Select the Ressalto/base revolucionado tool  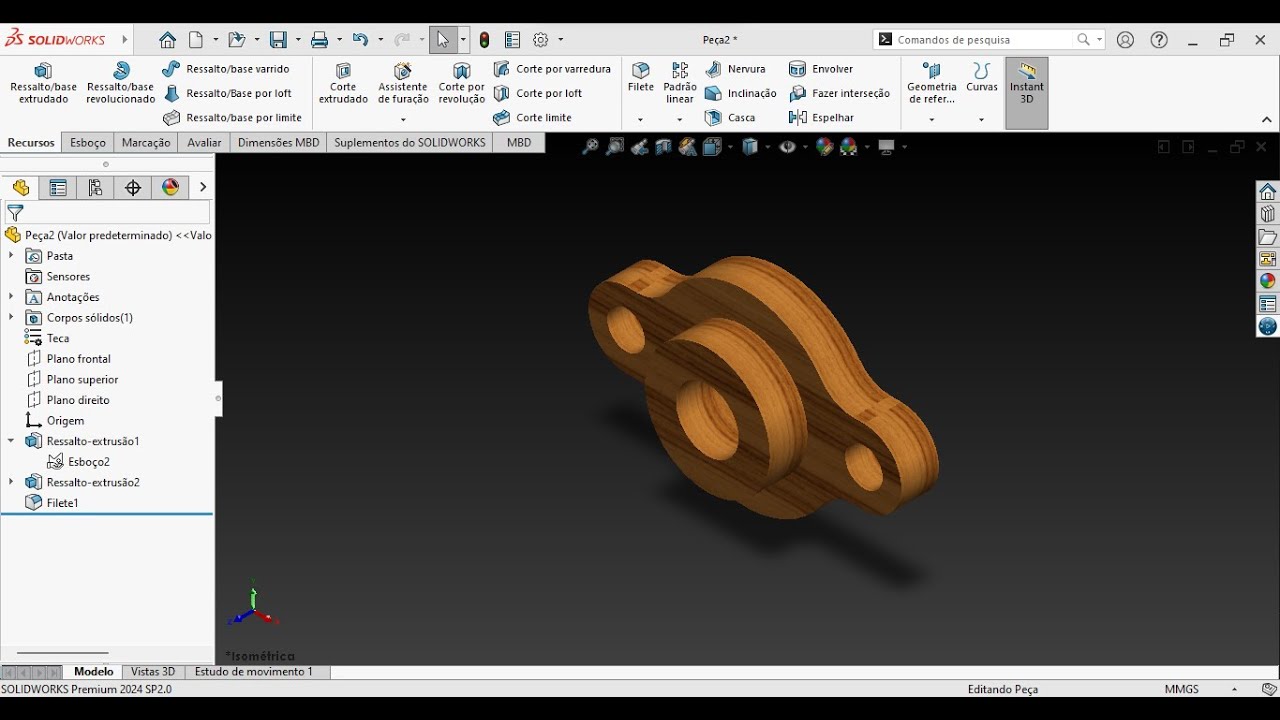tap(120, 84)
